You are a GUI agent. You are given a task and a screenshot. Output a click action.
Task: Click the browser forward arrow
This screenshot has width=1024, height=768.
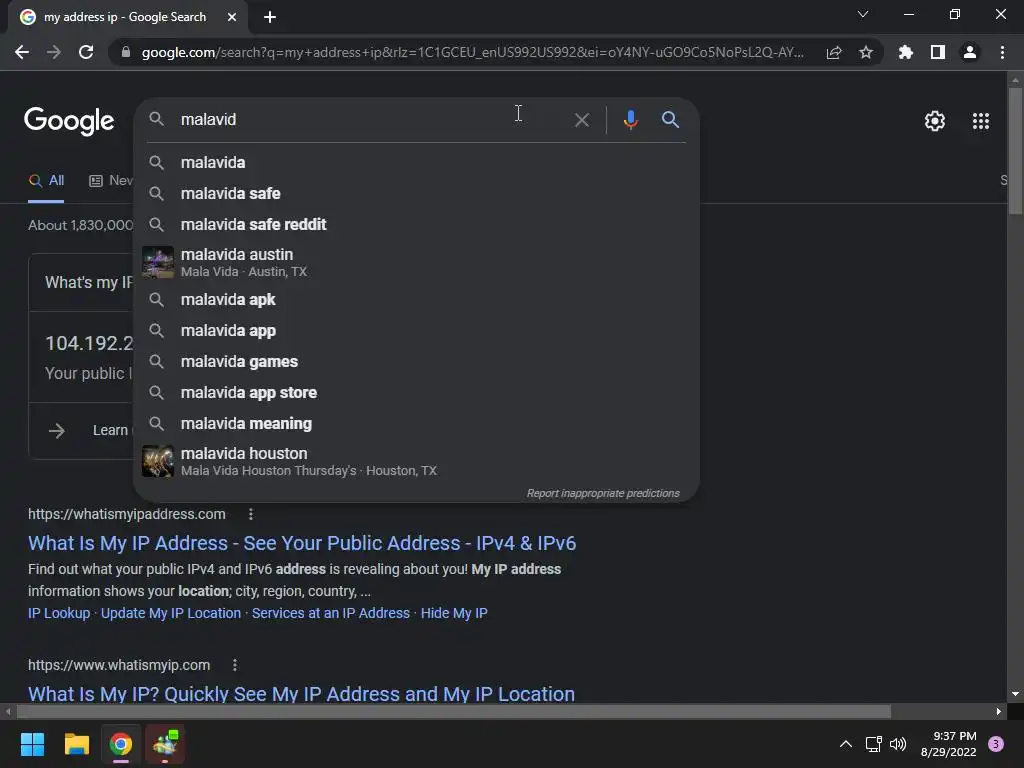click(x=54, y=52)
